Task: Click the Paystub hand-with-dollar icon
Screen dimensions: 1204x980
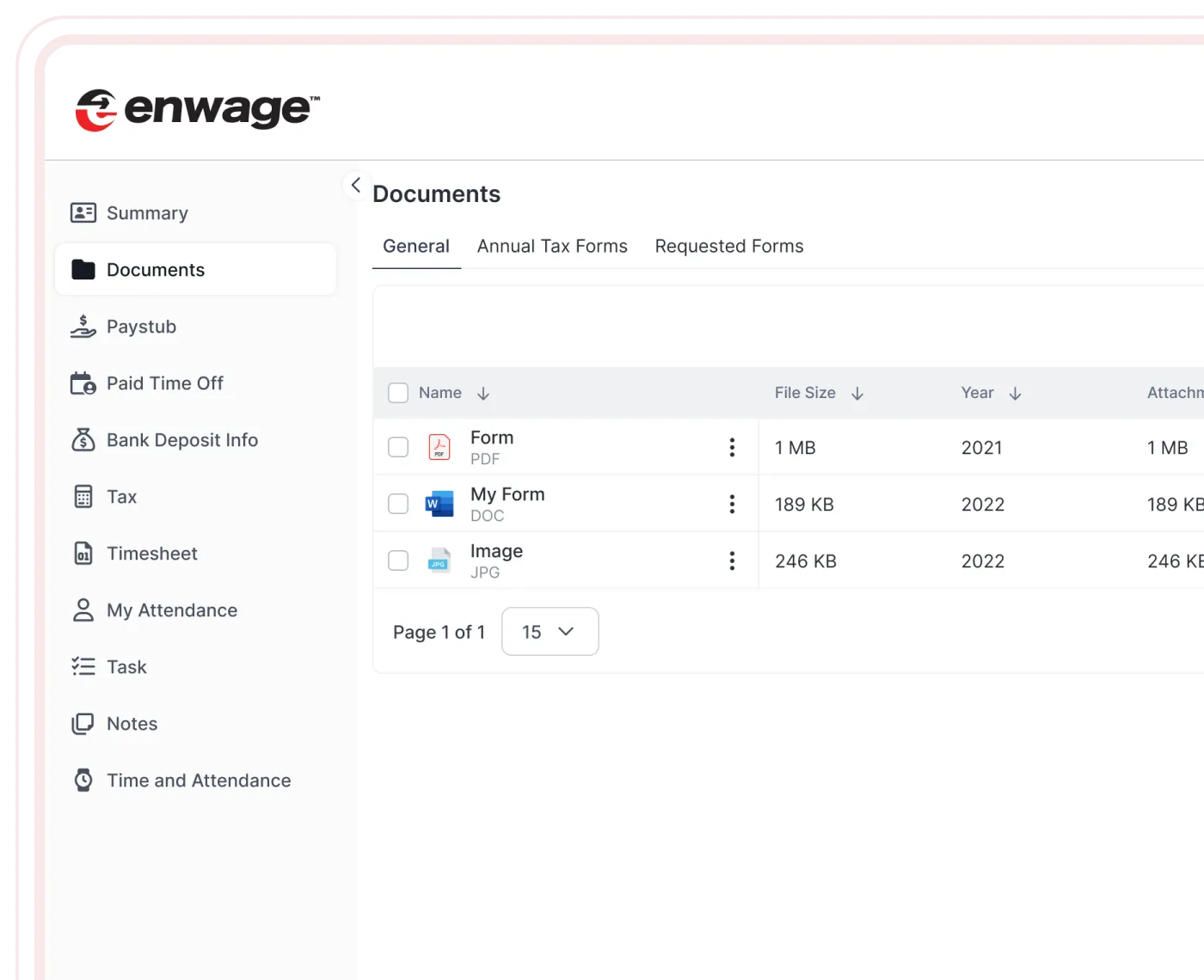Action: pyautogui.click(x=83, y=326)
